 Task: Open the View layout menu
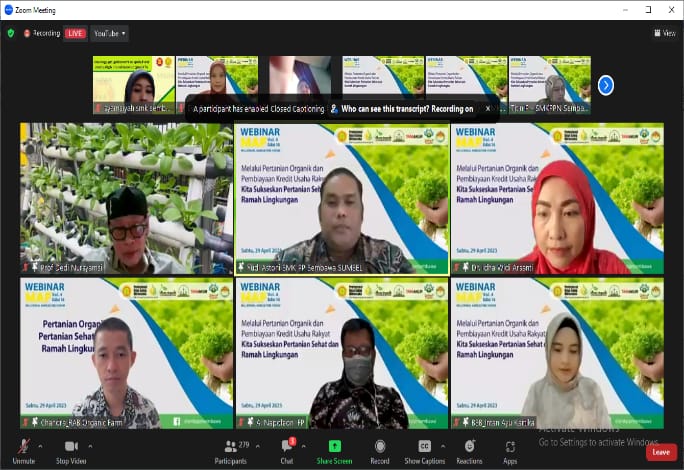point(664,33)
